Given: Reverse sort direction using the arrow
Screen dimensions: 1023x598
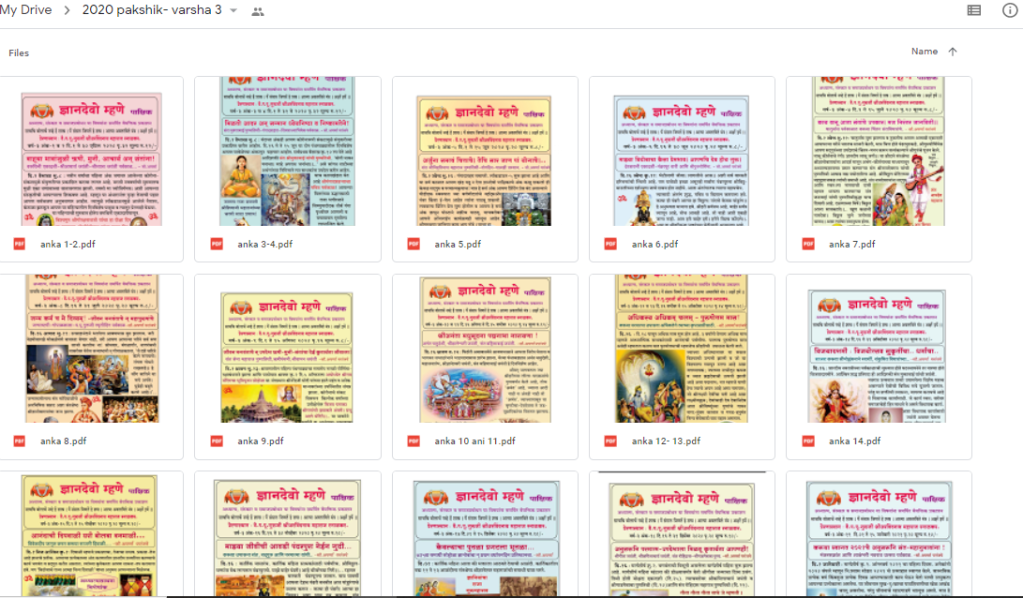Looking at the screenshot, I should (x=952, y=52).
